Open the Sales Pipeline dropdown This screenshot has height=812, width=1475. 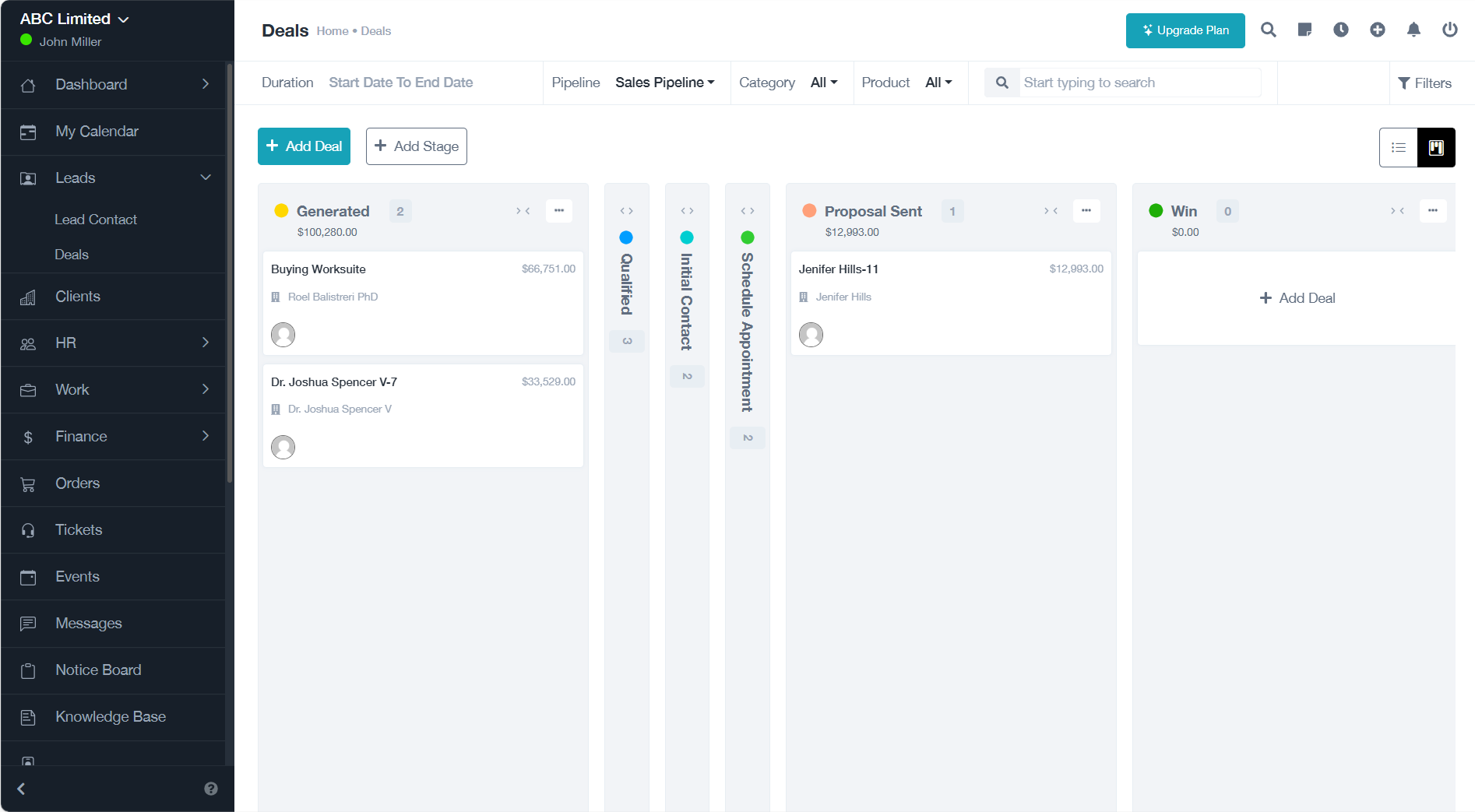click(664, 83)
